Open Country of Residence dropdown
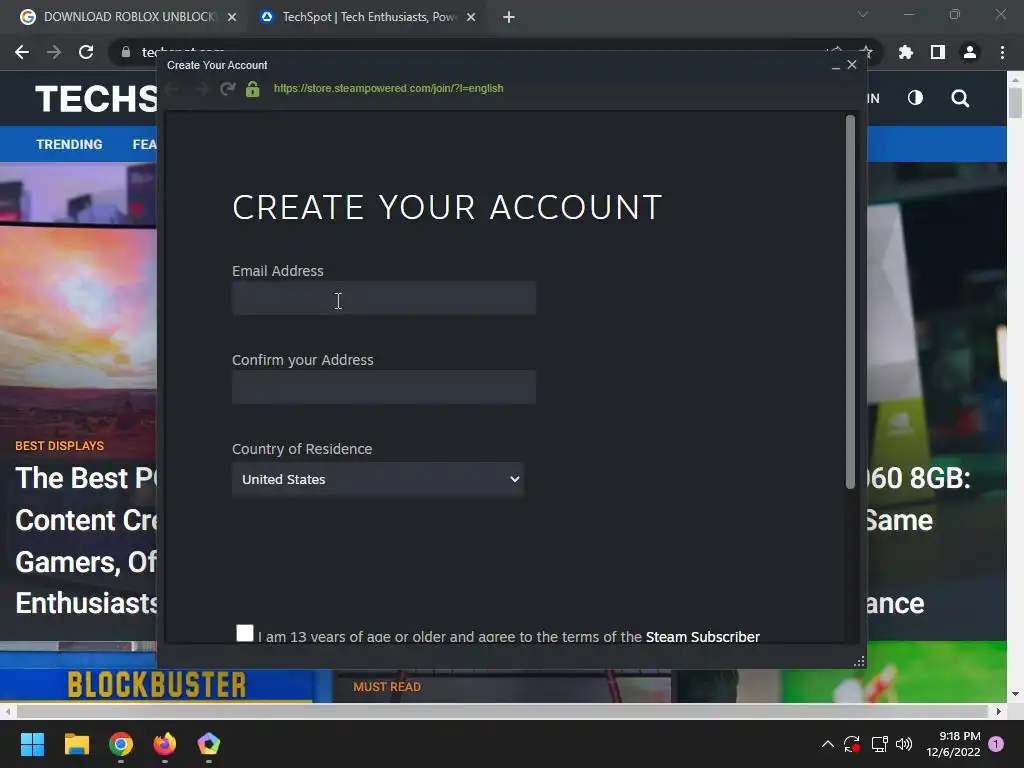This screenshot has height=768, width=1024. (x=377, y=479)
